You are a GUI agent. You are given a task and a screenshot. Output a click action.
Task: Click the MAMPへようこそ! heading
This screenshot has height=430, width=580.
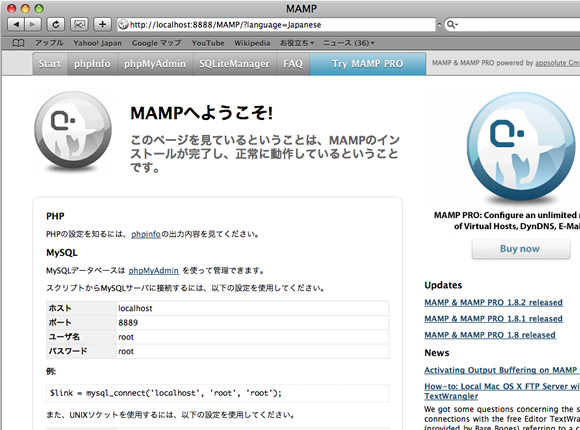[x=202, y=113]
